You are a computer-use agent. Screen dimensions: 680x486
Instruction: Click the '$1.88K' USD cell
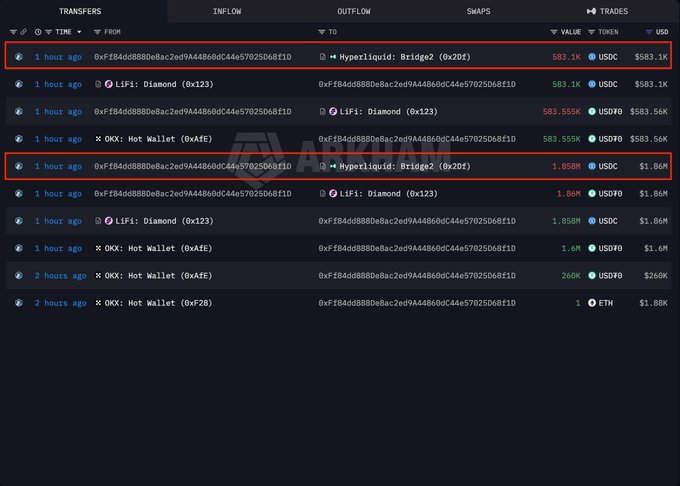tap(654, 303)
